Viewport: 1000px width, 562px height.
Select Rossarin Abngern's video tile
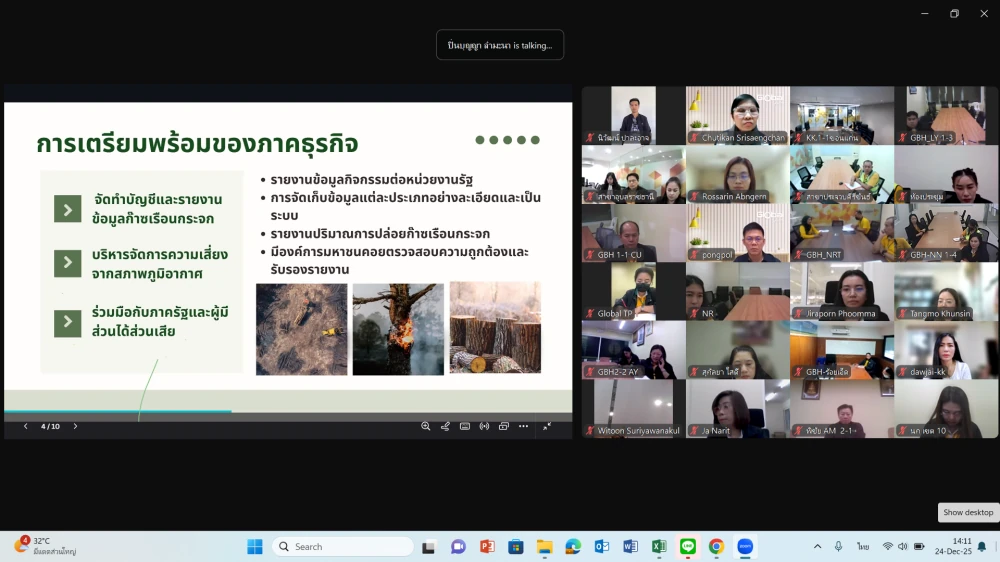[738, 174]
